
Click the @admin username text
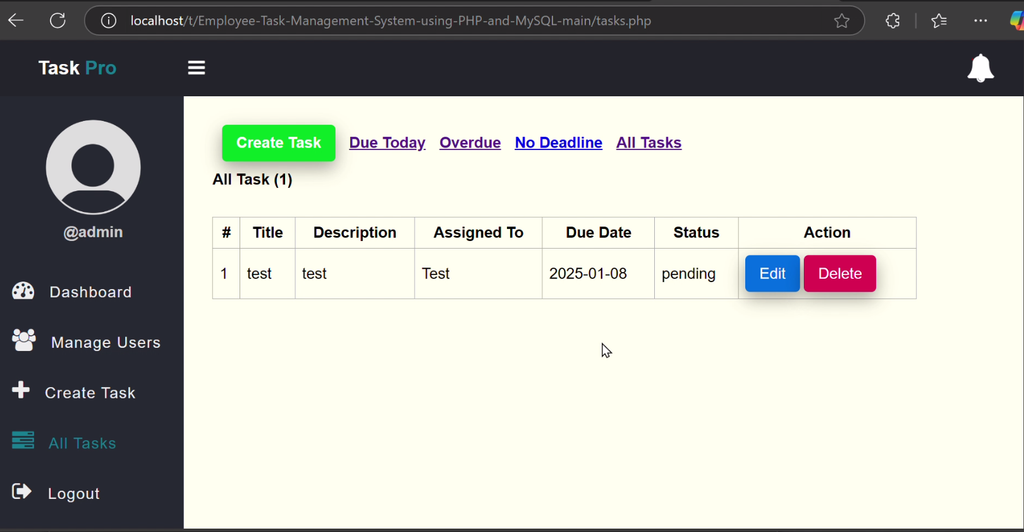[x=93, y=232]
